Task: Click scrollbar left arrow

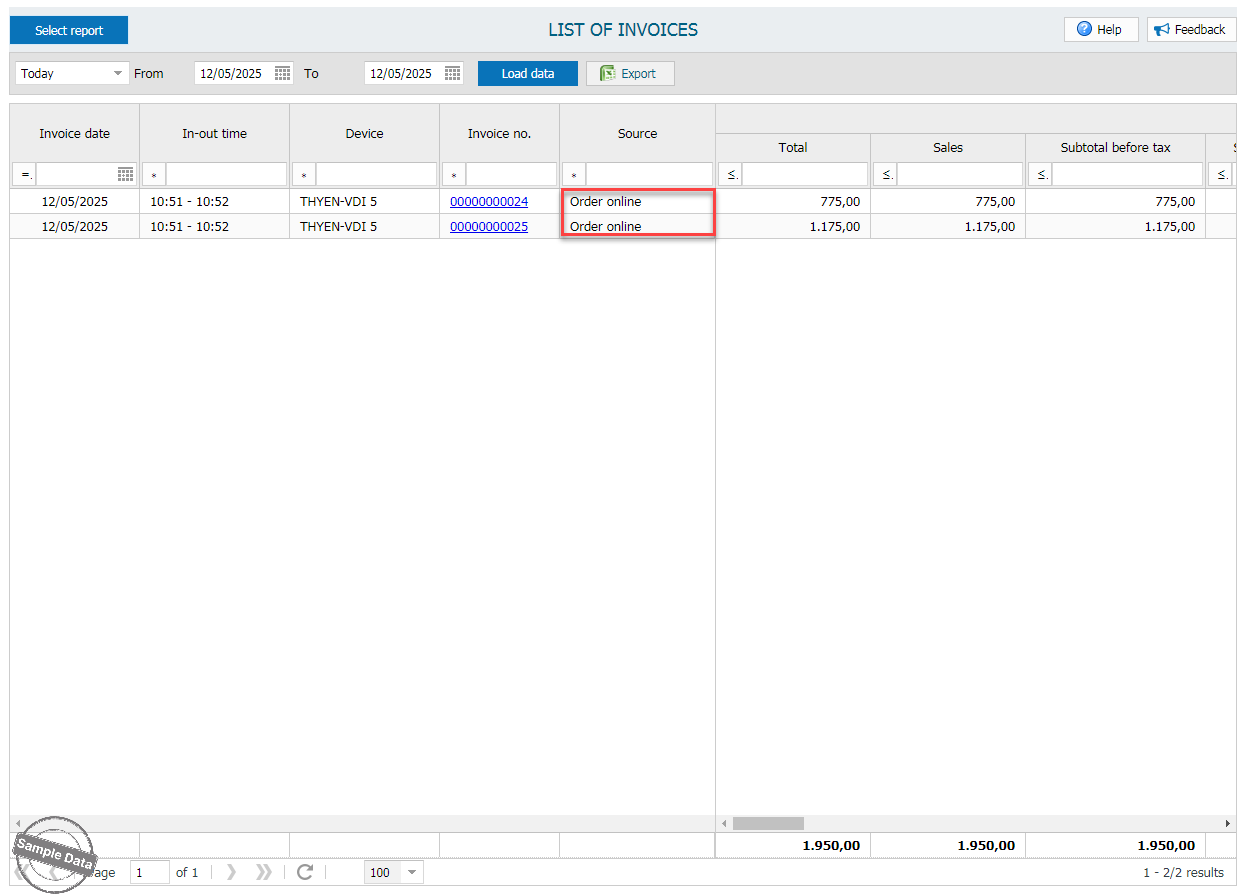Action: (x=723, y=823)
